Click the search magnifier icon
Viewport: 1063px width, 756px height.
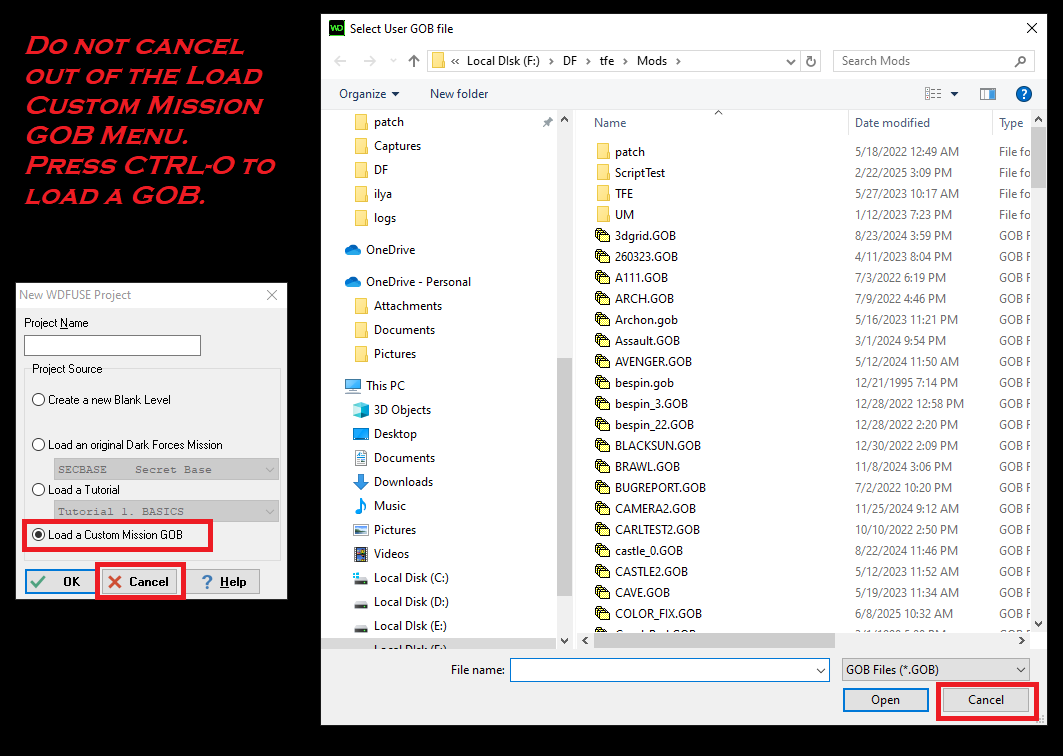(1020, 61)
